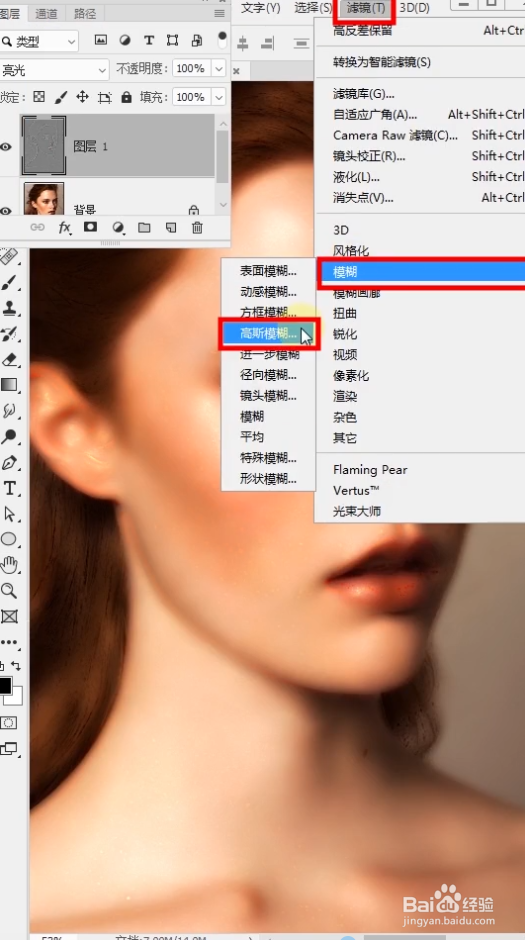525x940 pixels.
Task: Select the Zoom magnifier tool
Action: [x=8, y=590]
